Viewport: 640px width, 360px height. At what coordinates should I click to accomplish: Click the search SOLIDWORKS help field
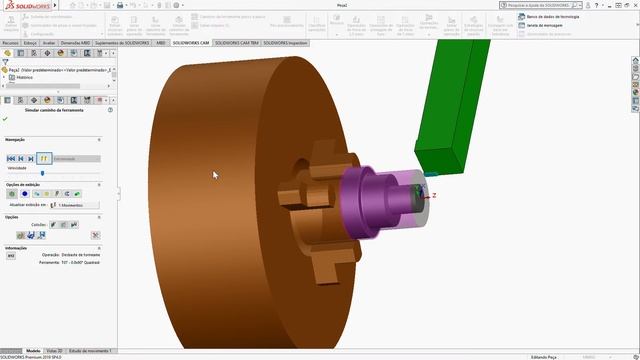tap(541, 5)
